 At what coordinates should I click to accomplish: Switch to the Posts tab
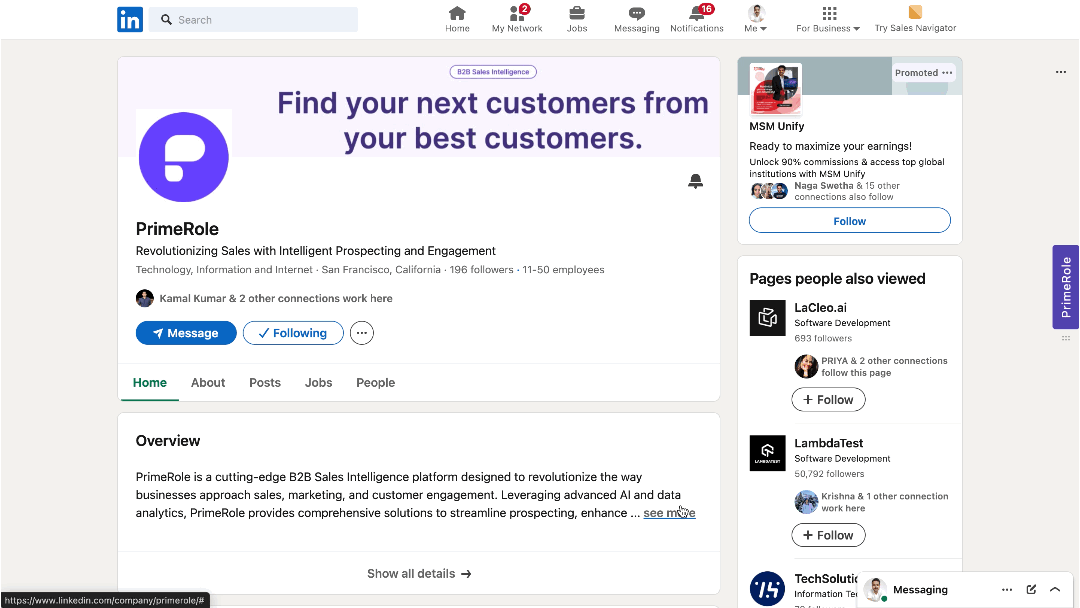pyautogui.click(x=265, y=383)
